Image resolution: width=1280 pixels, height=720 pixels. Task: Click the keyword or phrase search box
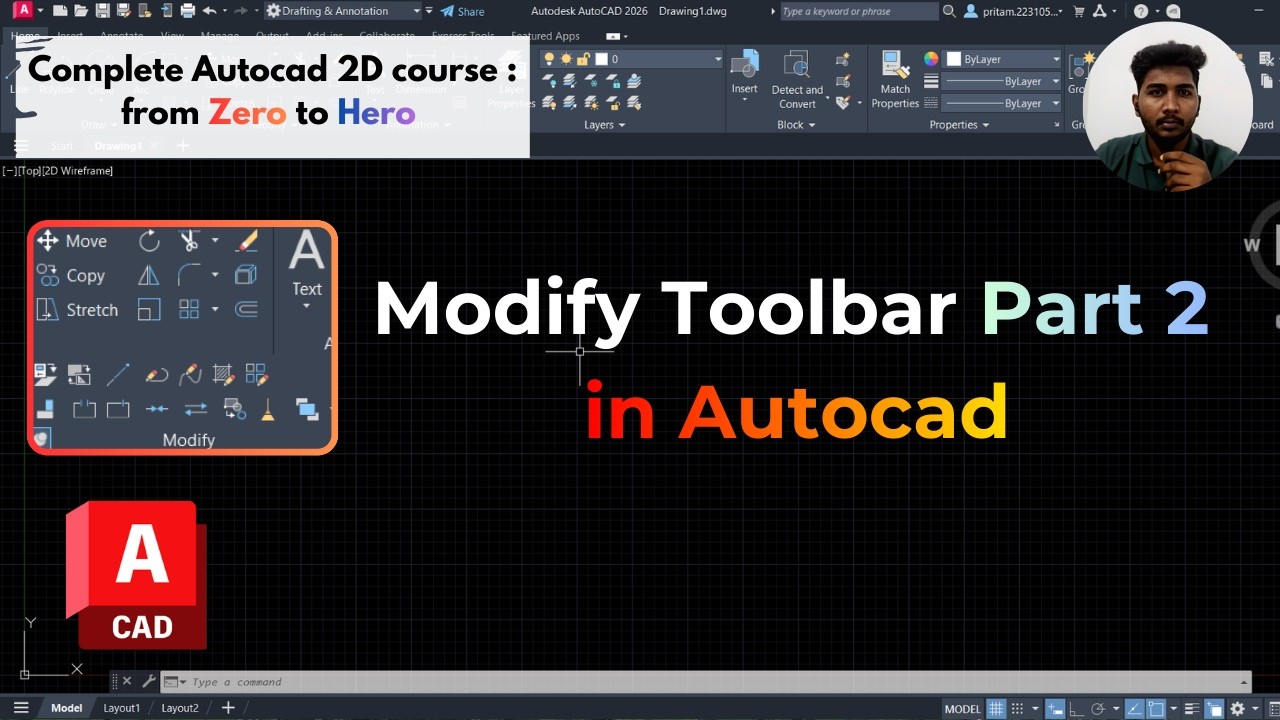pos(858,12)
